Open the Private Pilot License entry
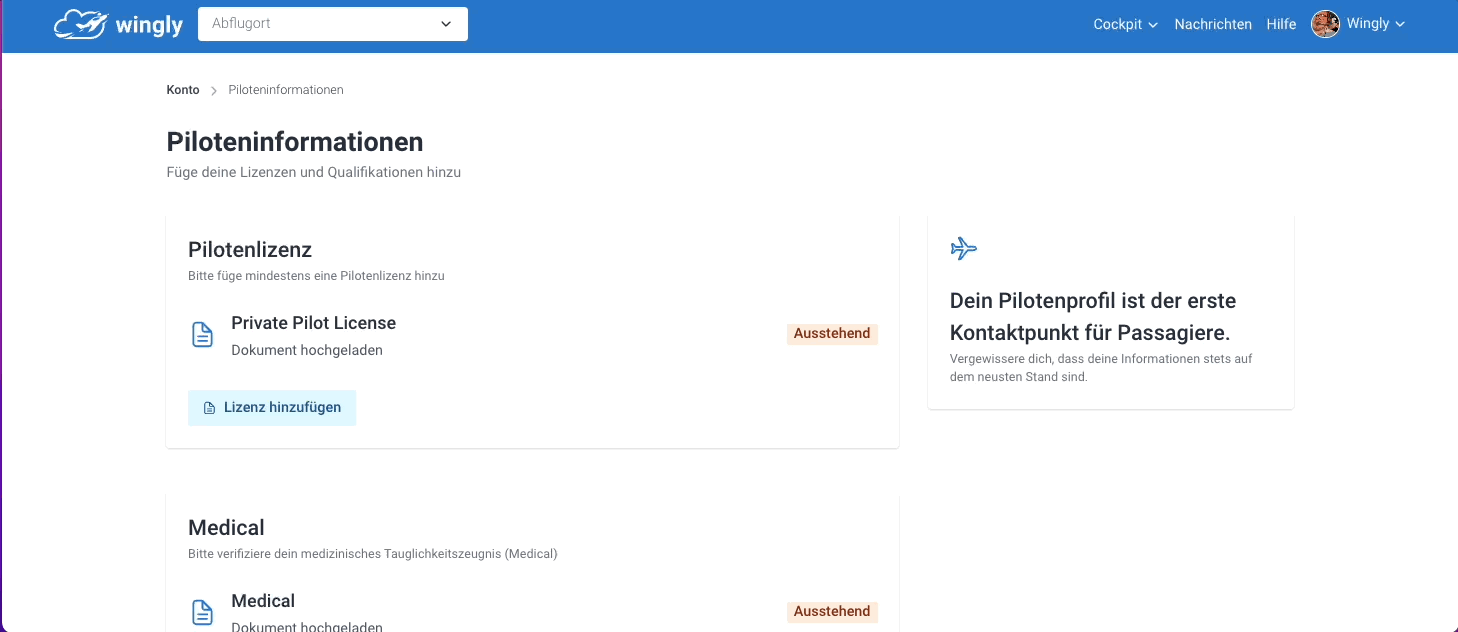Image resolution: width=1458 pixels, height=632 pixels. [x=313, y=323]
